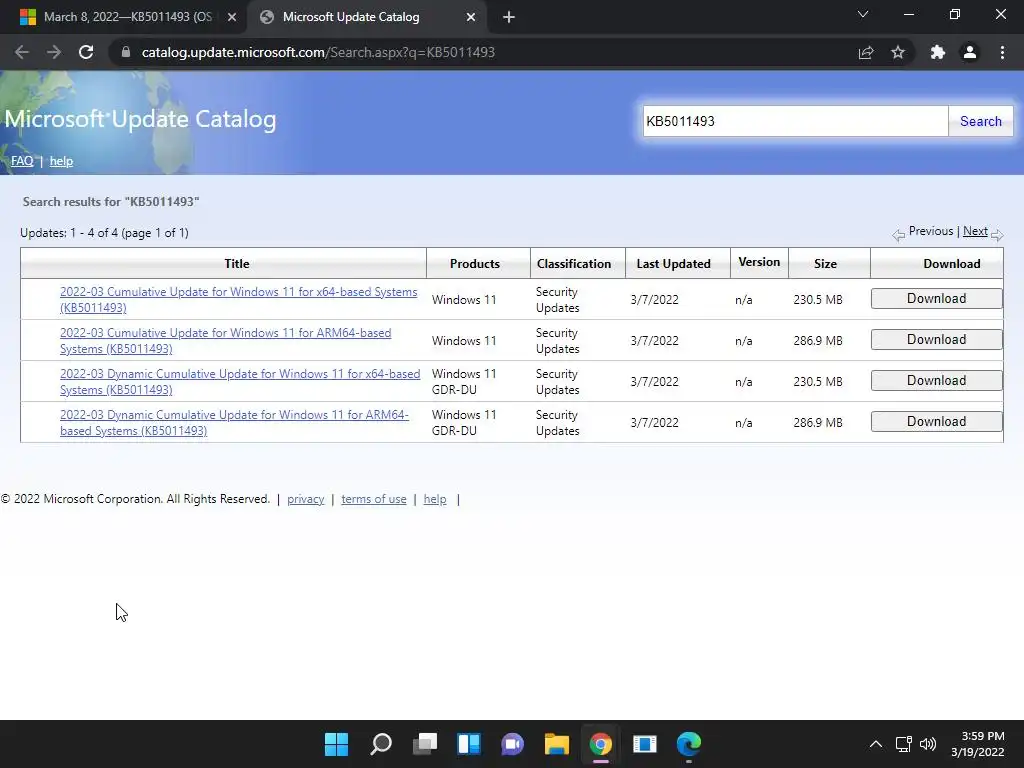This screenshot has width=1024, height=768.
Task: Click the catalog search input field
Action: coord(795,121)
